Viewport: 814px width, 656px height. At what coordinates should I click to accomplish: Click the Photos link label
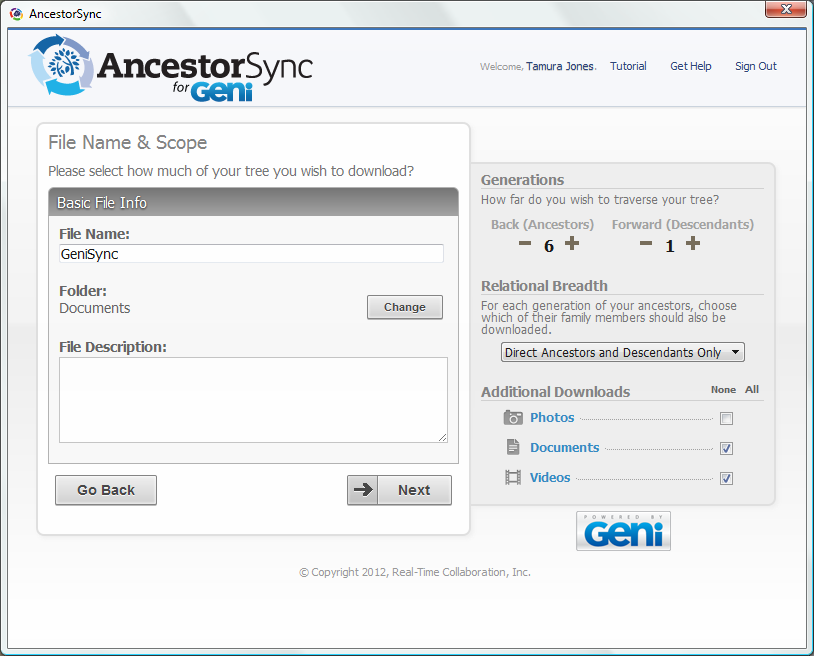(x=552, y=417)
